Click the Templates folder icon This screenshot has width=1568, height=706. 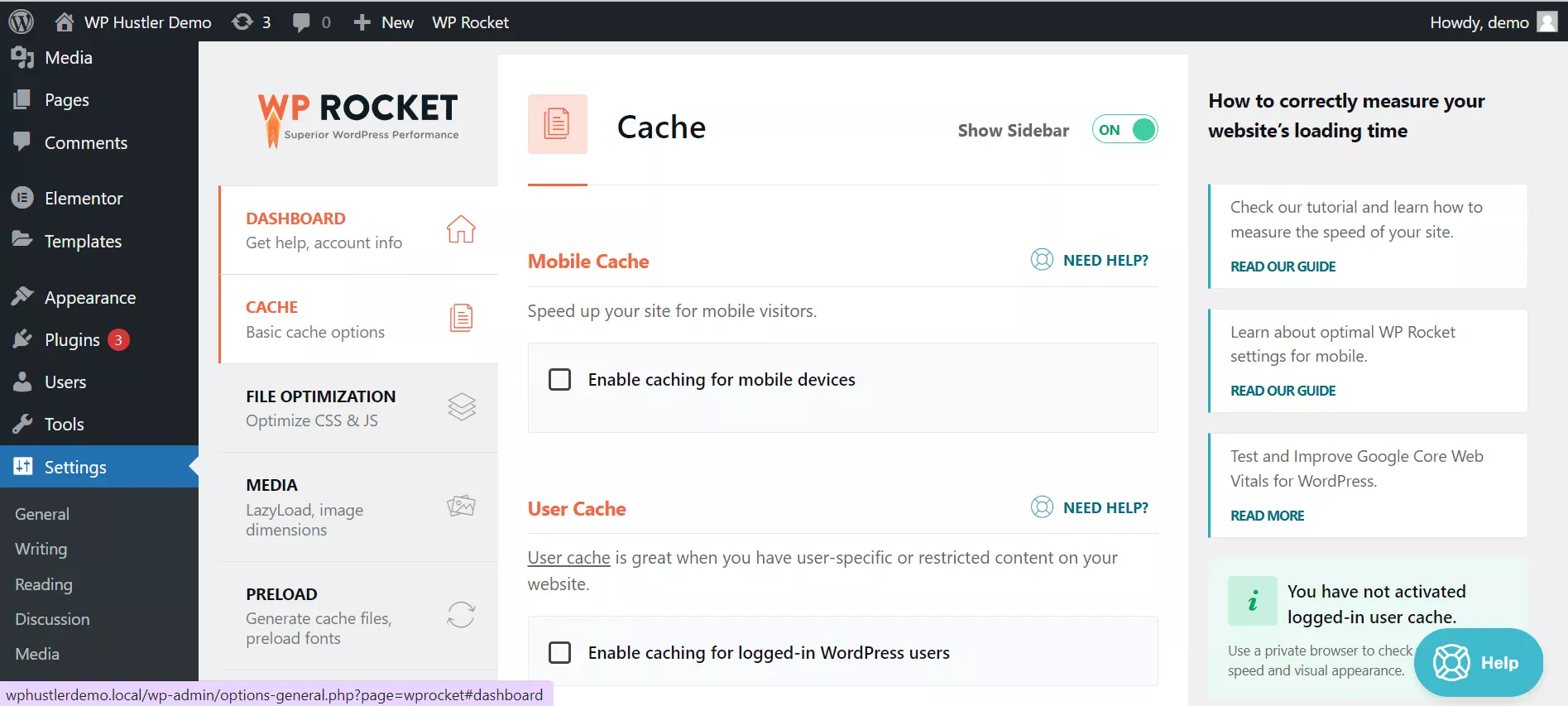point(22,240)
